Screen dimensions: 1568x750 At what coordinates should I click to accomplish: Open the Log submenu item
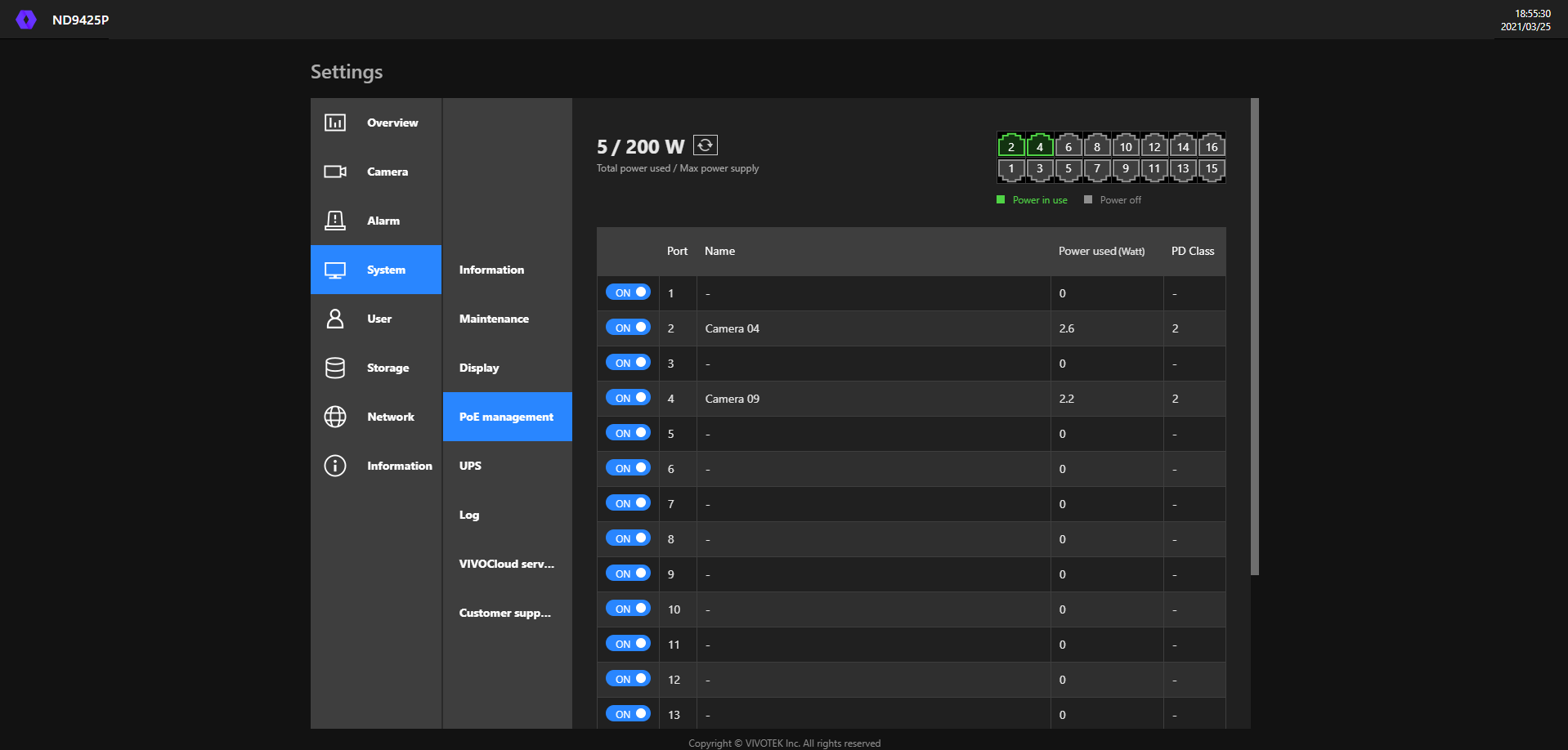(469, 515)
